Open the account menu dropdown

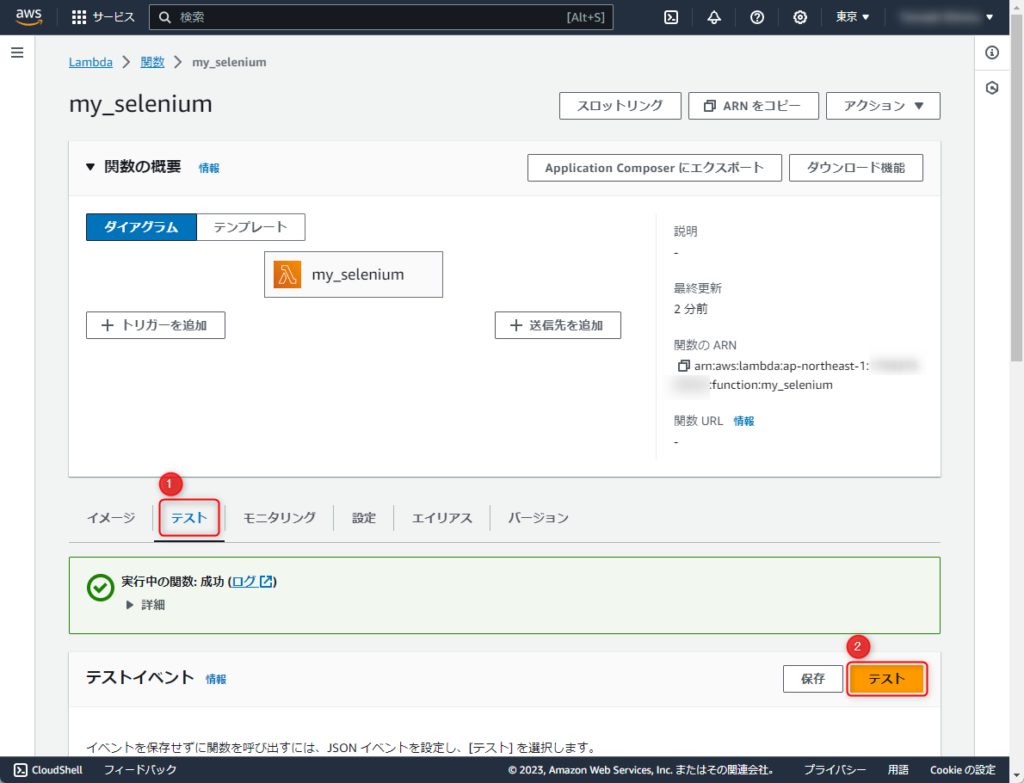tap(946, 17)
